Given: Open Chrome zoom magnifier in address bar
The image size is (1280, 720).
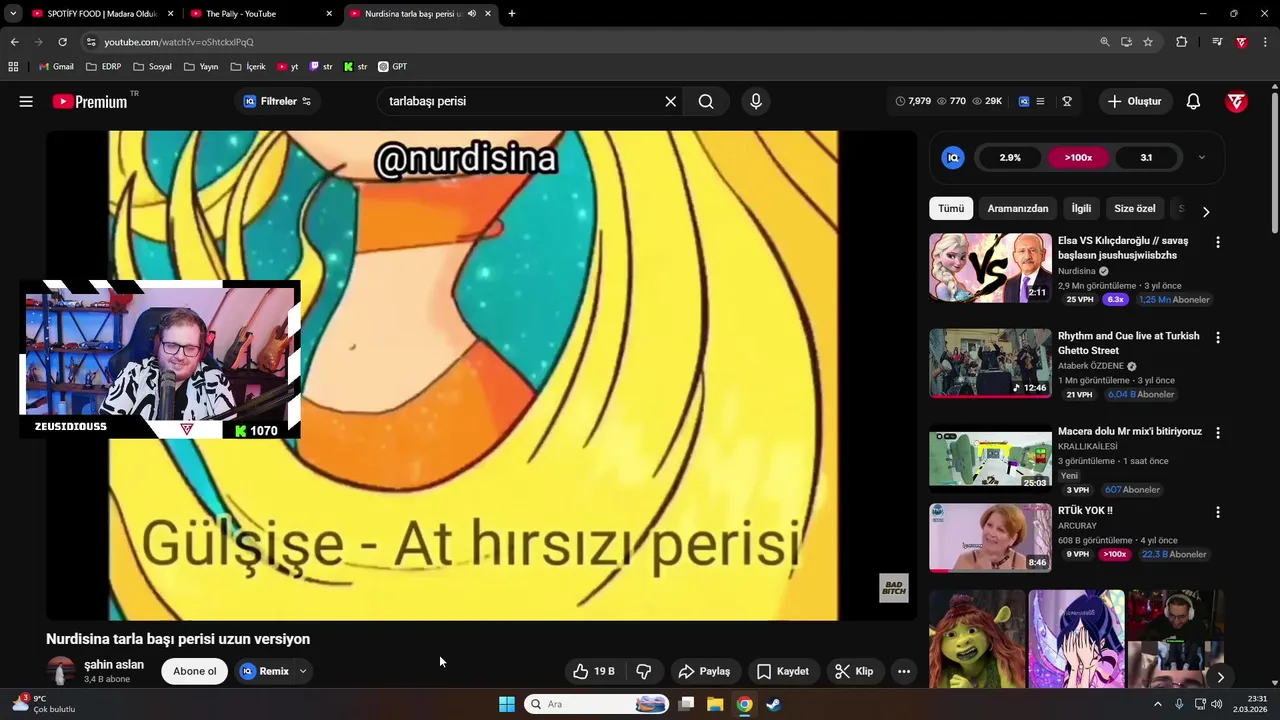Looking at the screenshot, I should tap(1105, 42).
